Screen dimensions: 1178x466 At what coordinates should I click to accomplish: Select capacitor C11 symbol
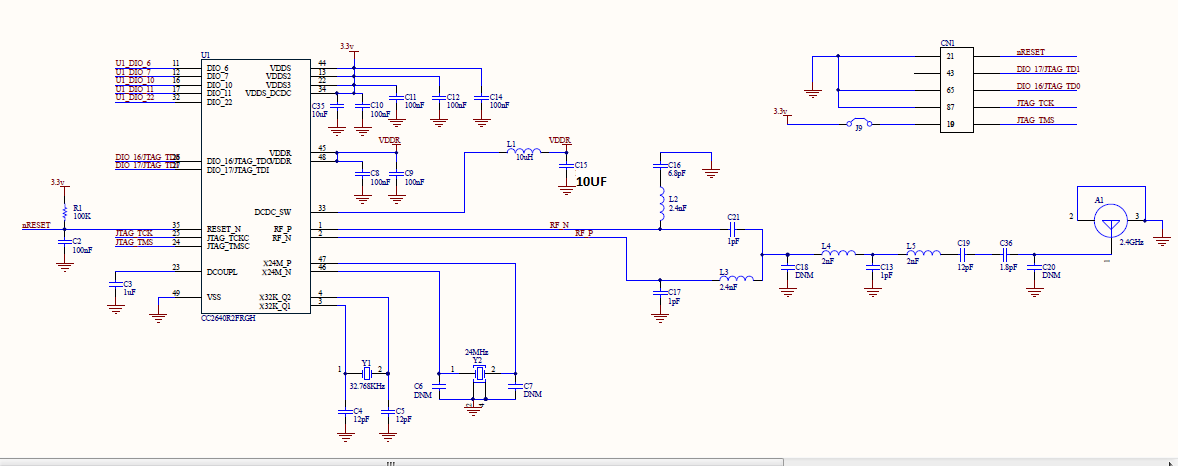pos(395,98)
